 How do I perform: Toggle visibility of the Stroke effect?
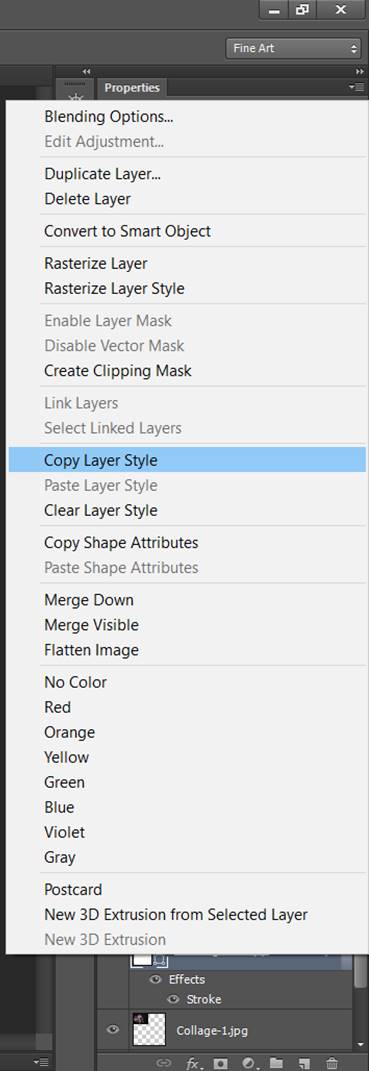(x=173, y=999)
